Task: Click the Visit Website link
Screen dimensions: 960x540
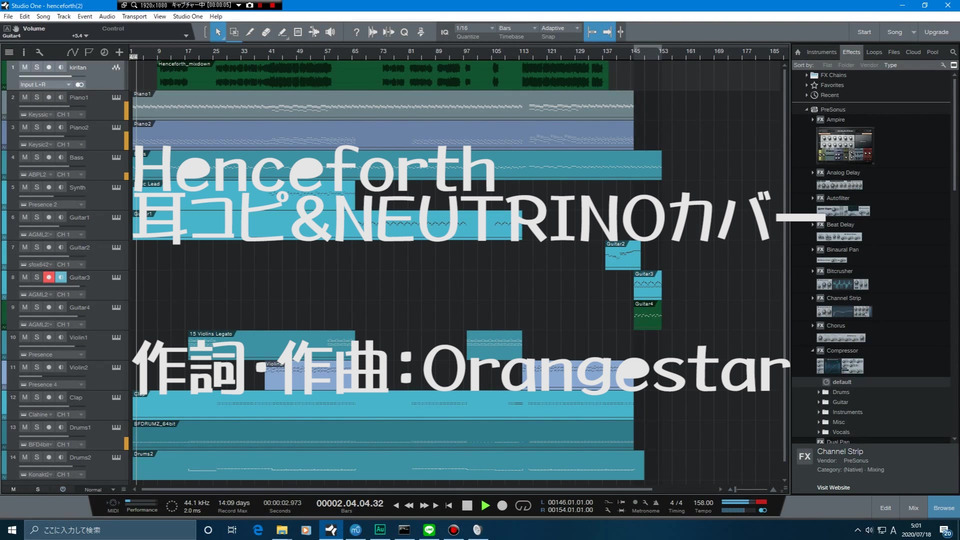Action: [x=833, y=488]
